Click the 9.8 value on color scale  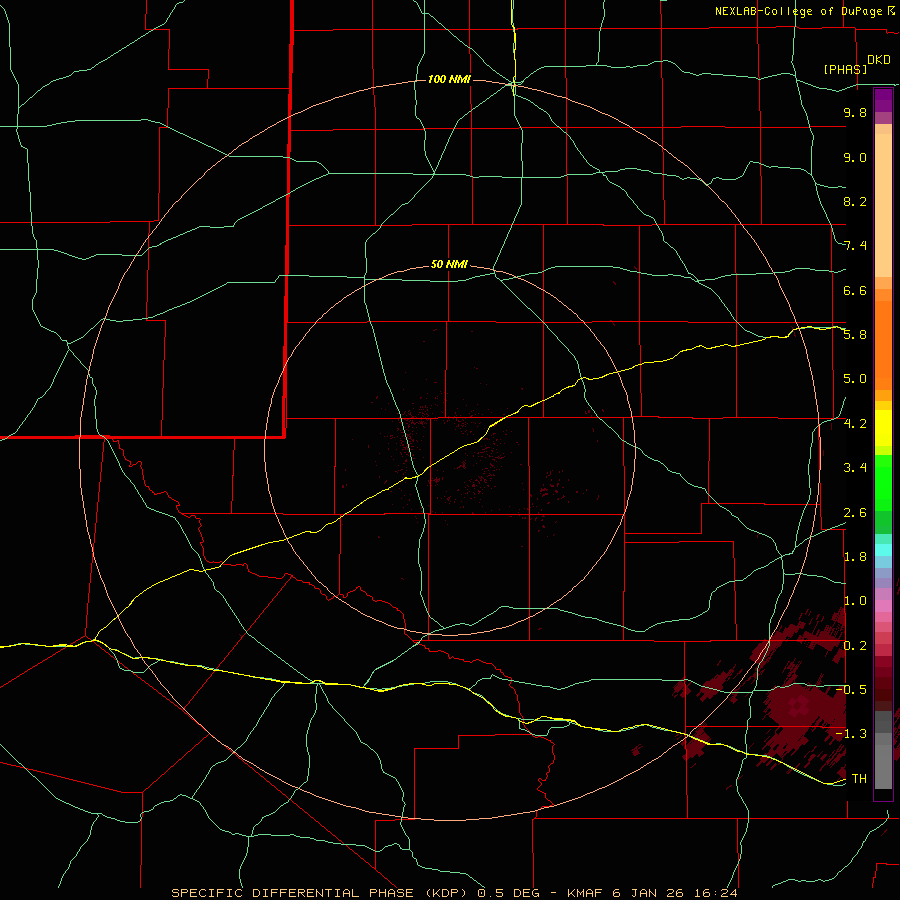tap(855, 112)
